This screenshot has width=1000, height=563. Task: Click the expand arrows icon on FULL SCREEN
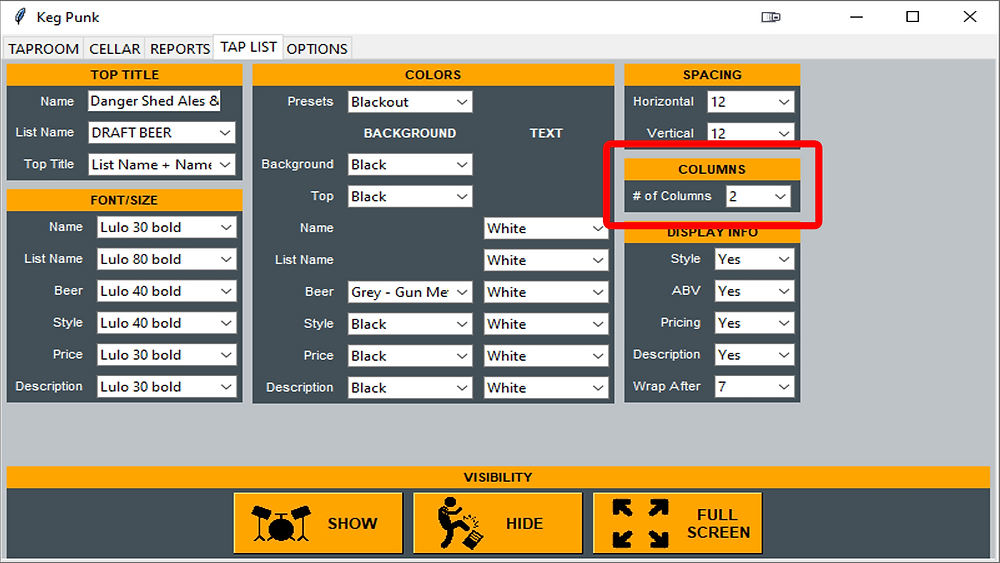click(x=640, y=523)
